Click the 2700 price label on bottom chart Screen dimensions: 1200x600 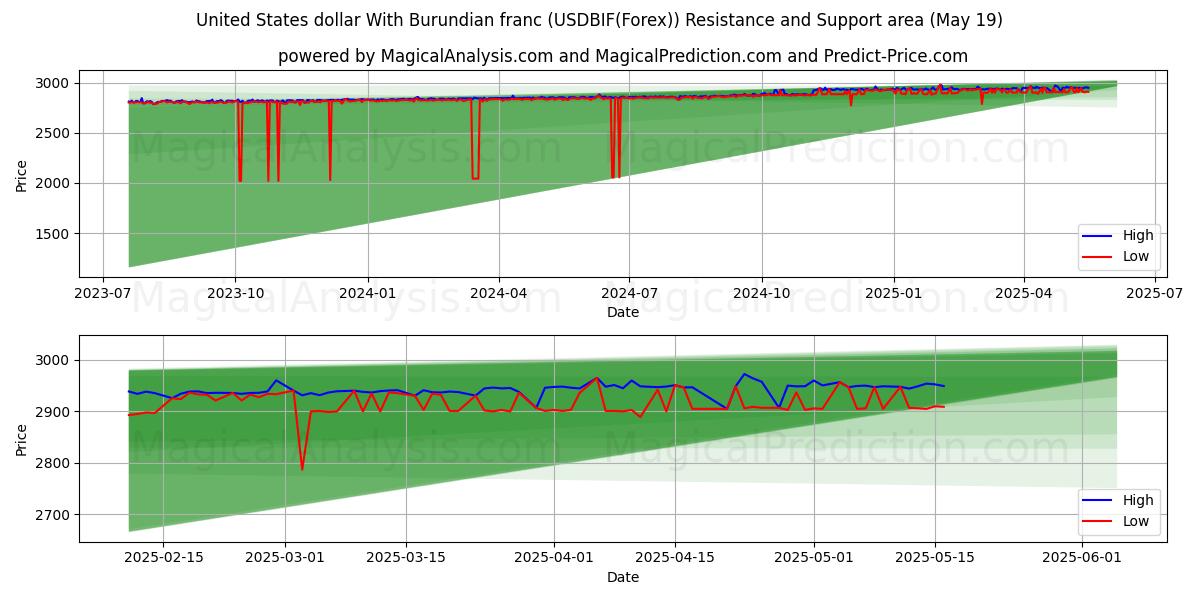53,515
